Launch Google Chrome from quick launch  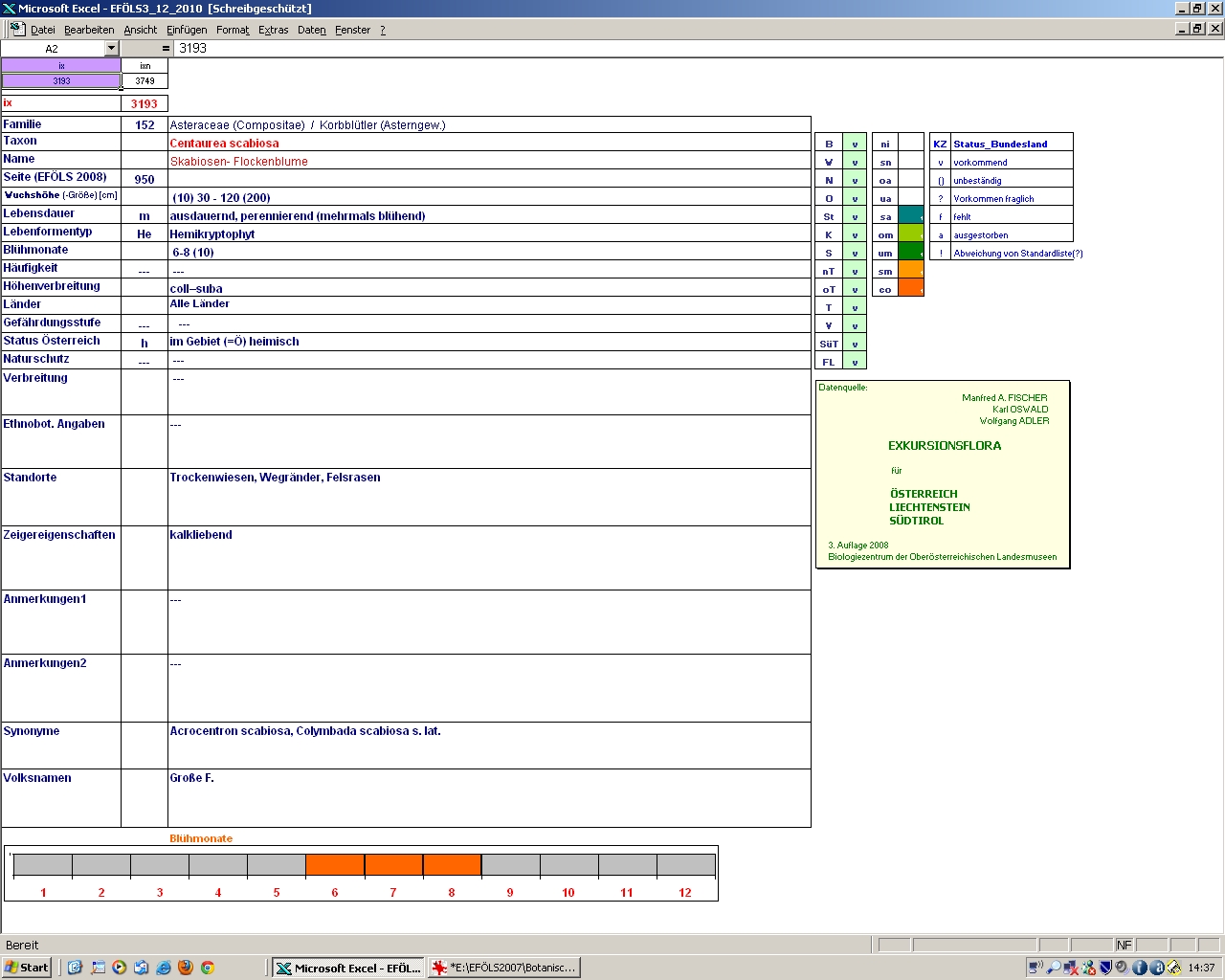(x=208, y=968)
